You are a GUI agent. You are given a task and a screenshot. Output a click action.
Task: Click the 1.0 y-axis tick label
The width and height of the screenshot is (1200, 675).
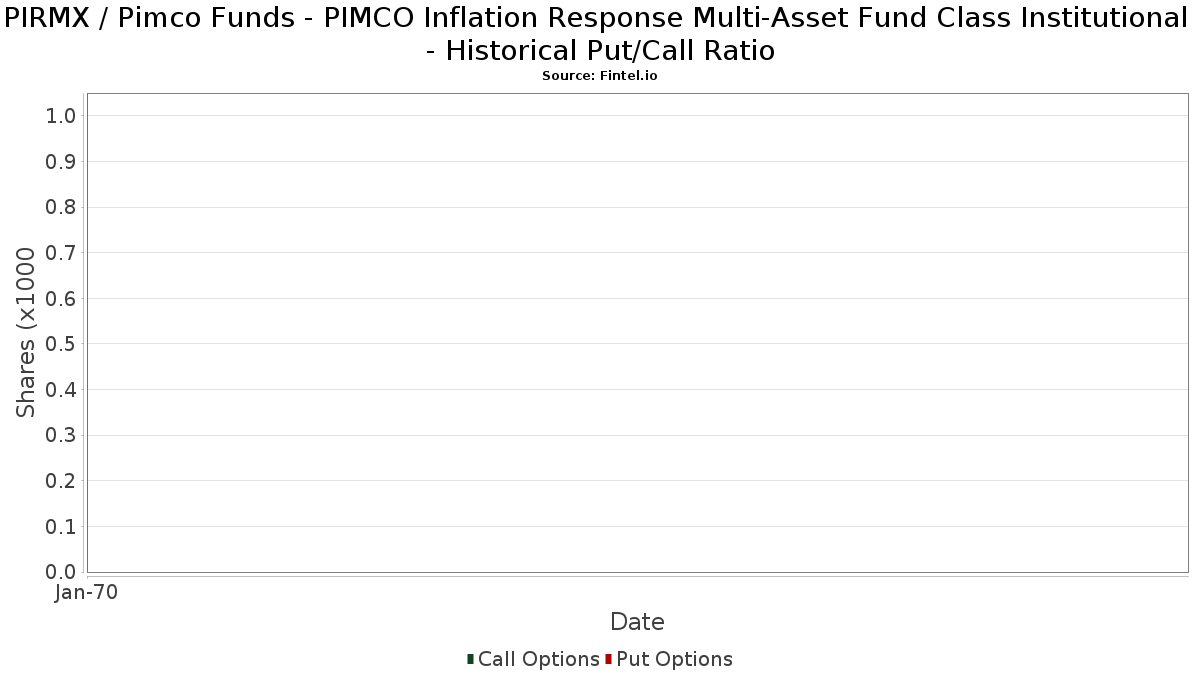61,116
